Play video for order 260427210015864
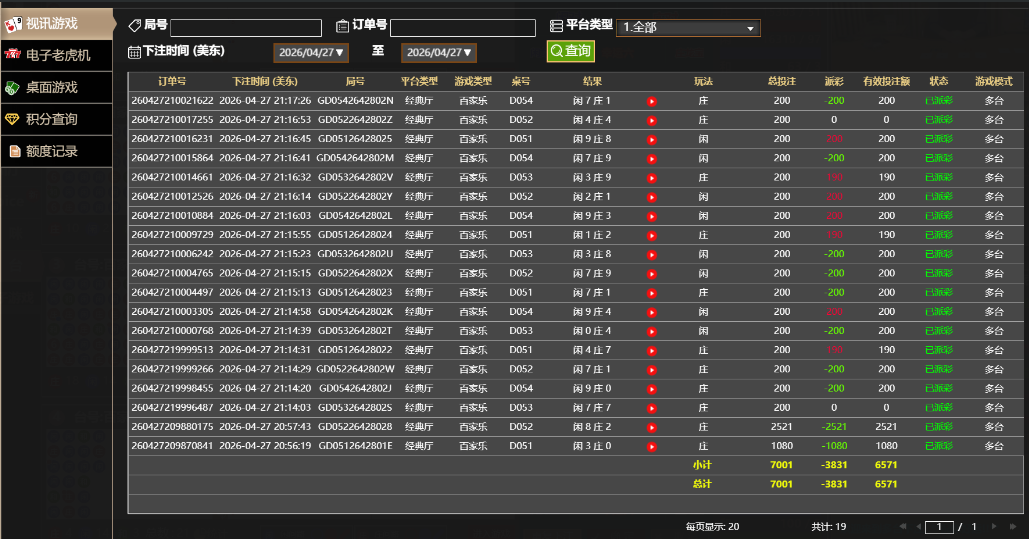The height and width of the screenshot is (539, 1029). [x=652, y=159]
